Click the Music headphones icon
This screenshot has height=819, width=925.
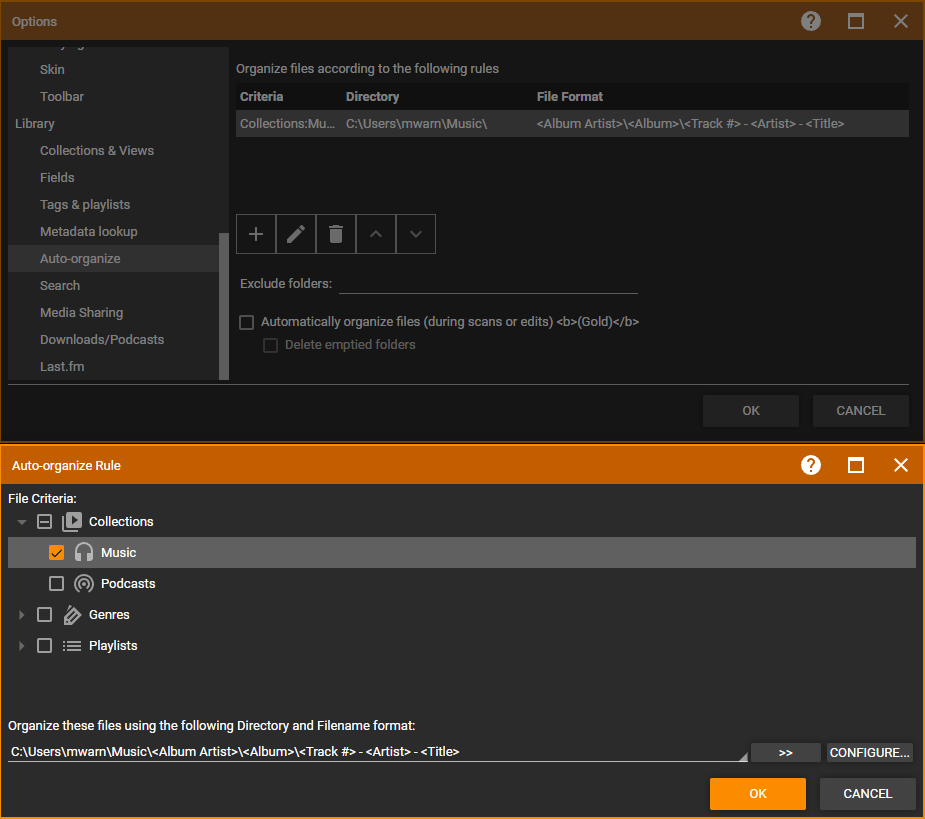(84, 552)
